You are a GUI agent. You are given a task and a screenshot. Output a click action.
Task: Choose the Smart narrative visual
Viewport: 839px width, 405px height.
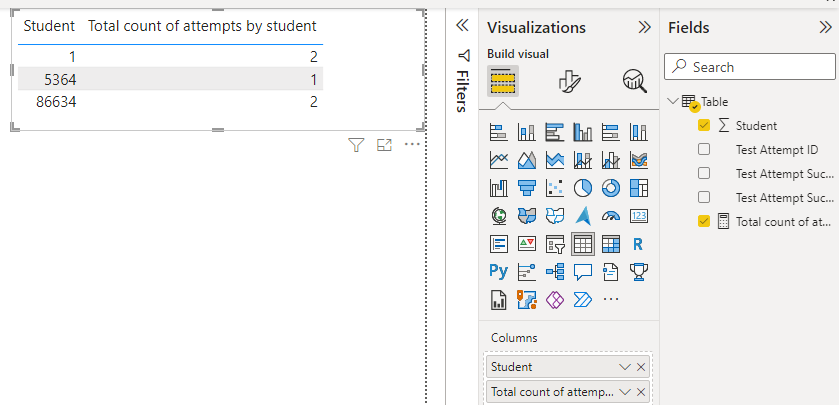(611, 272)
